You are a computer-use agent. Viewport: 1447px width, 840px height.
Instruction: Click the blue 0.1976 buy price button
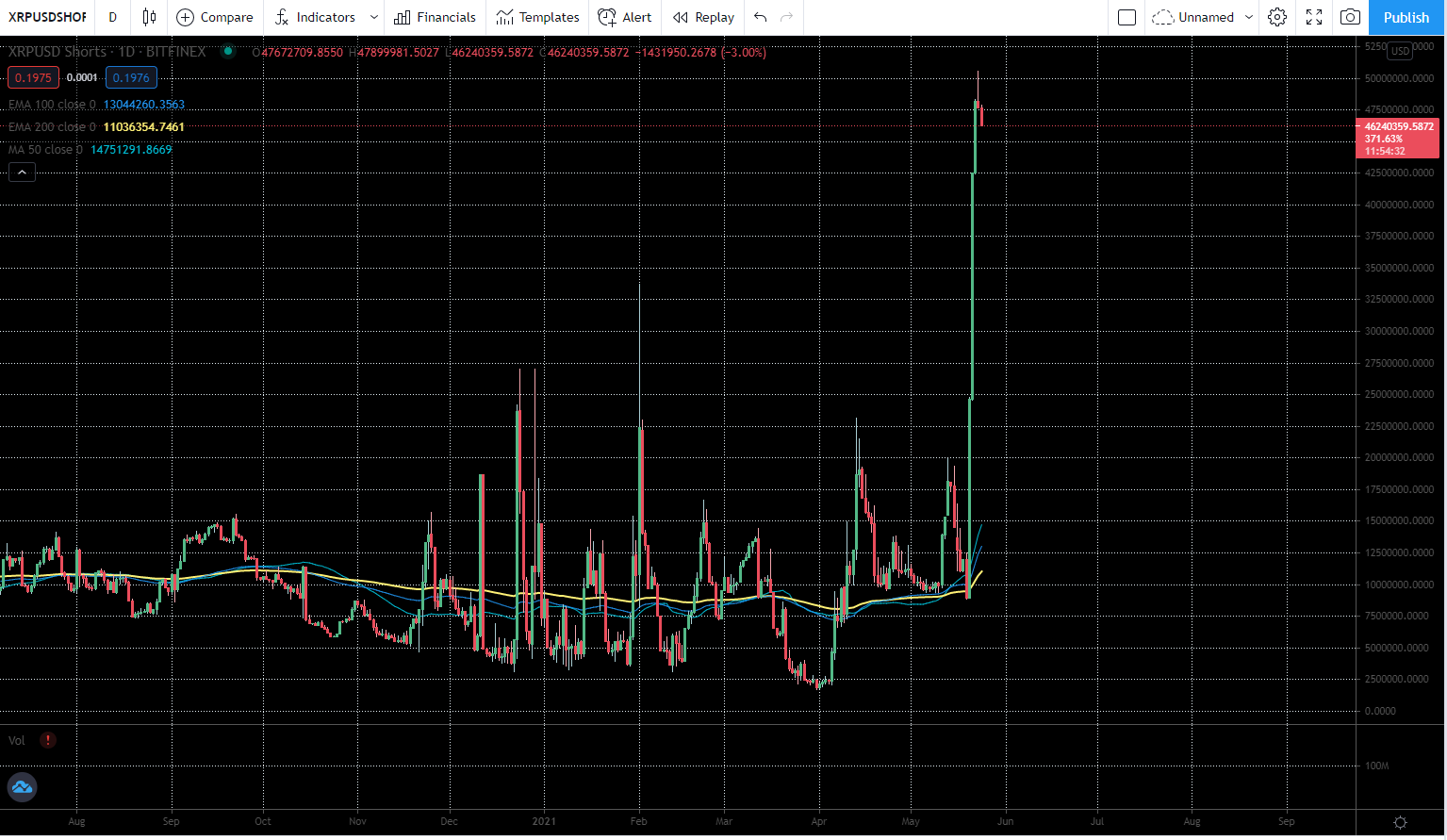point(131,78)
